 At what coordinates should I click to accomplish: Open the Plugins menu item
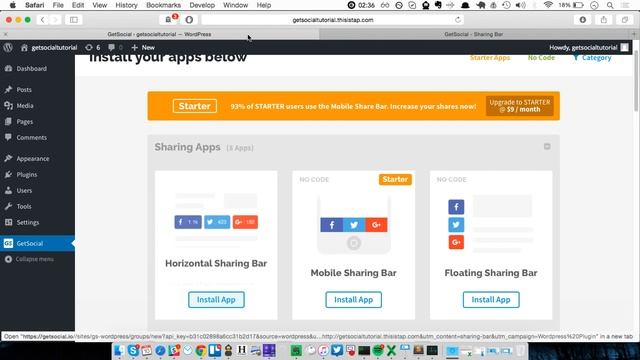[x=27, y=174]
